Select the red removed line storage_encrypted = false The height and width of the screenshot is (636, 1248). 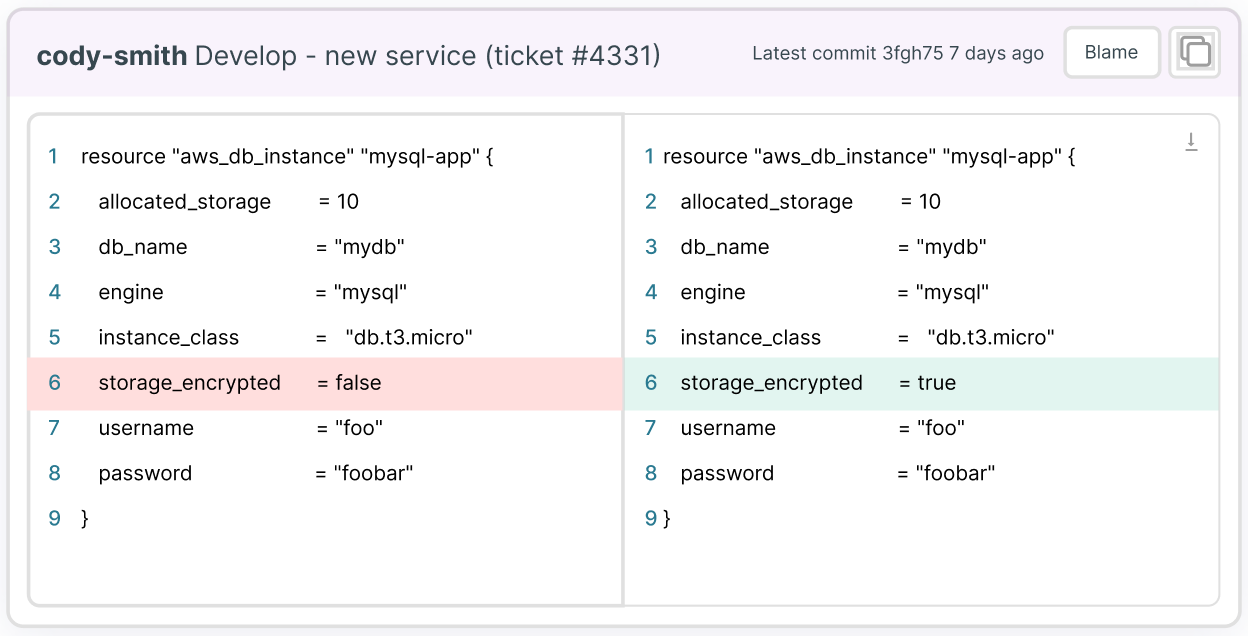[x=326, y=383]
